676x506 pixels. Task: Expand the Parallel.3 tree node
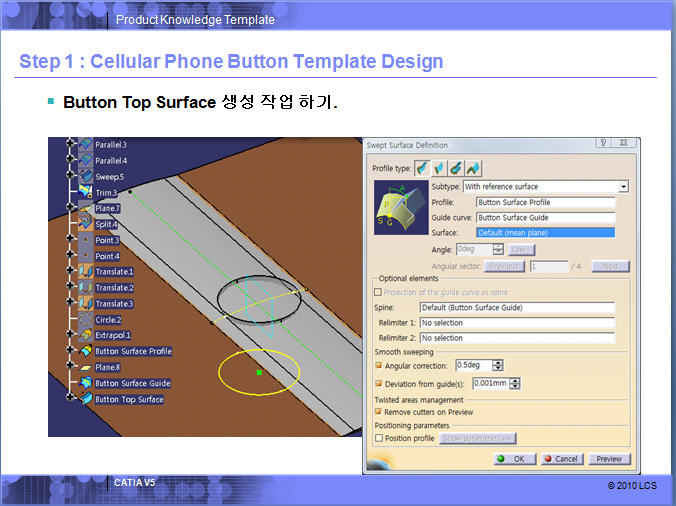(x=72, y=145)
